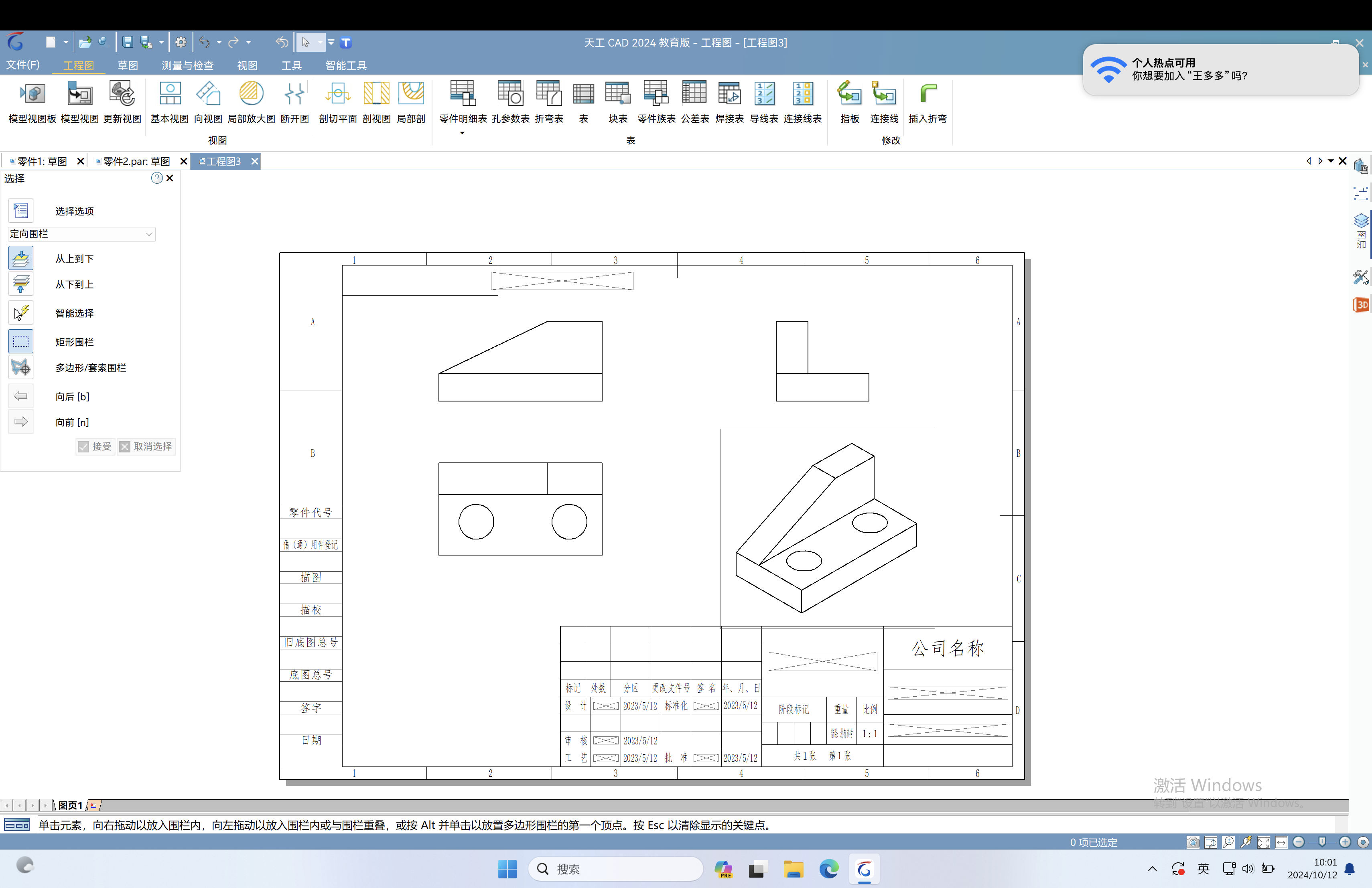Open the new document dropdown arrow
Viewport: 1372px width, 888px height.
tap(66, 42)
